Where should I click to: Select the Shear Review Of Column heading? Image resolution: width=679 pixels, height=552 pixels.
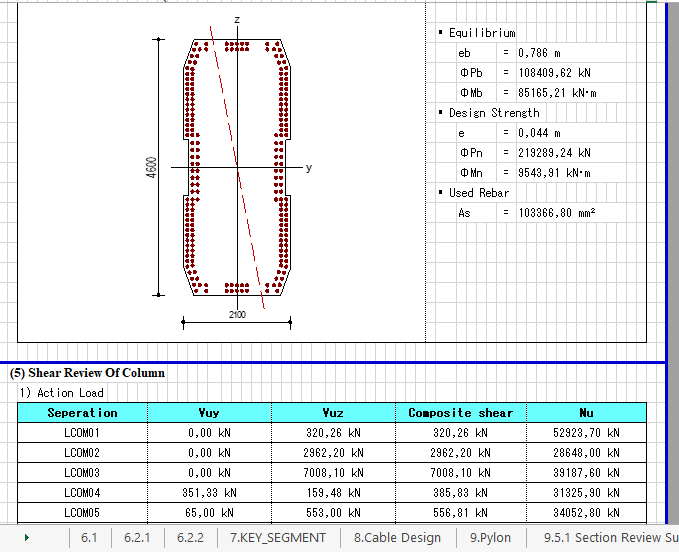click(87, 373)
